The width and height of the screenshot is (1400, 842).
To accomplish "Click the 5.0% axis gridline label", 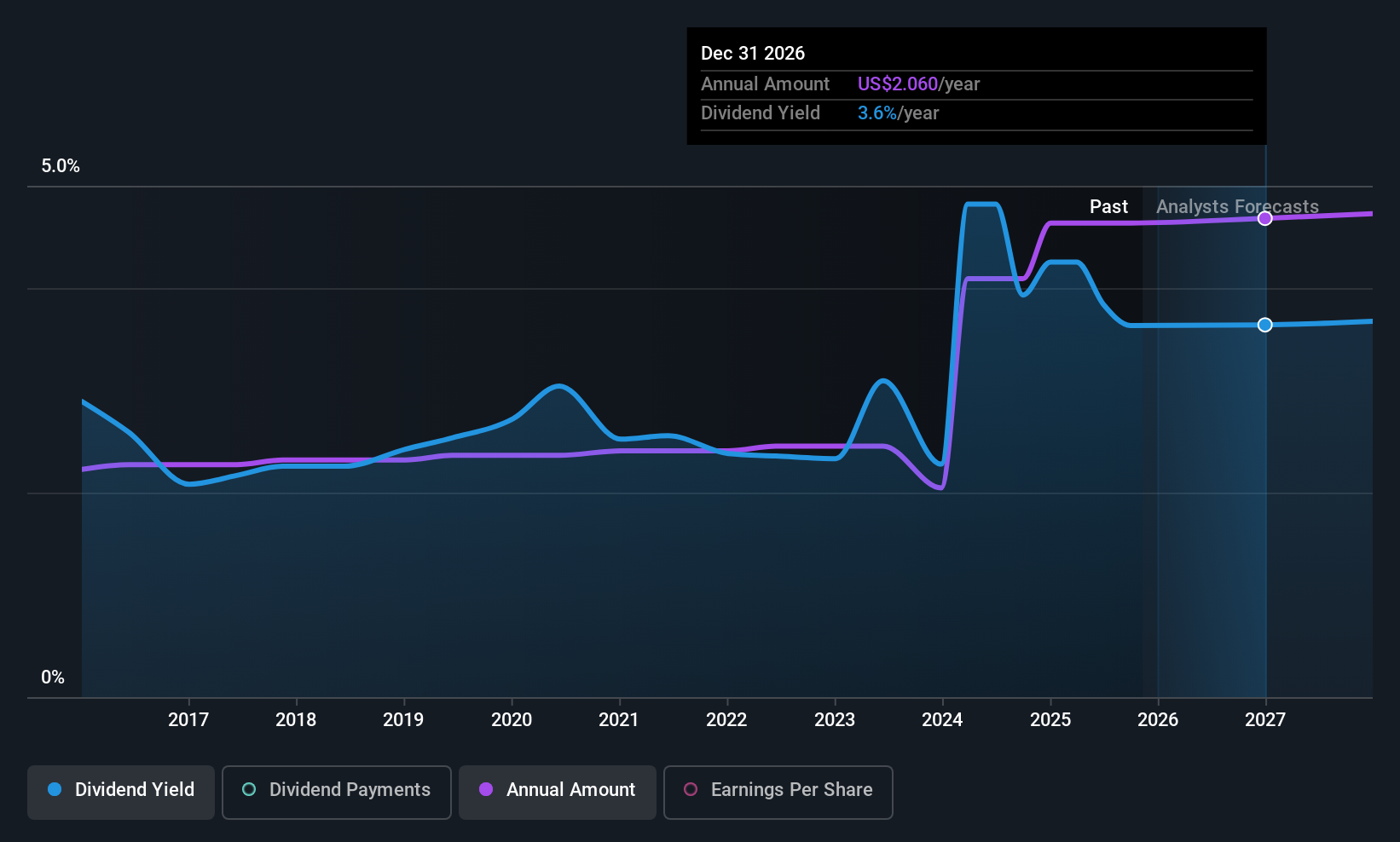I will [61, 166].
